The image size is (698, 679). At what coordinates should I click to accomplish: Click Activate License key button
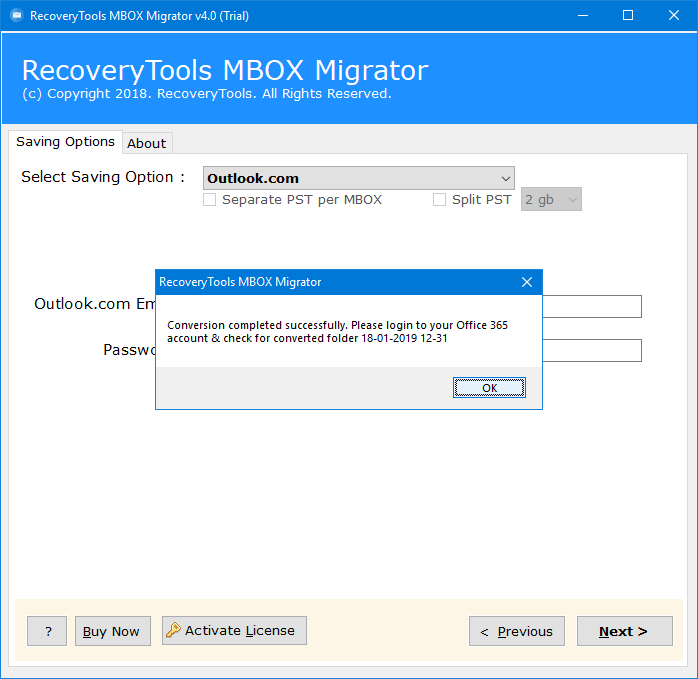click(234, 630)
